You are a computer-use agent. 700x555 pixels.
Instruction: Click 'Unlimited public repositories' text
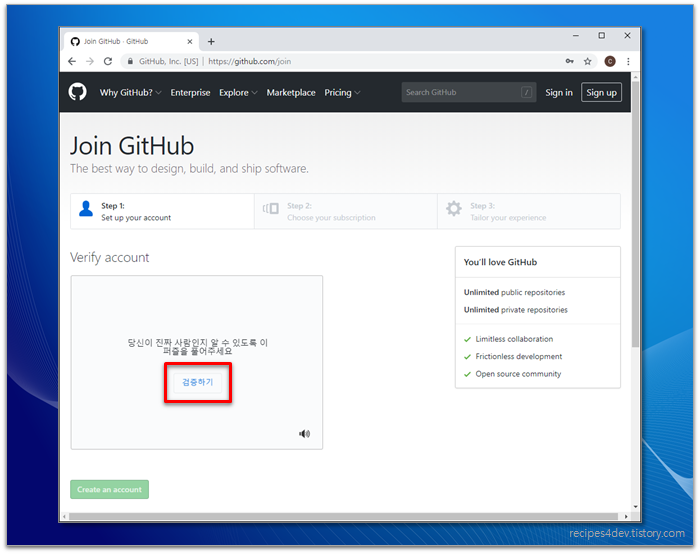click(x=514, y=292)
